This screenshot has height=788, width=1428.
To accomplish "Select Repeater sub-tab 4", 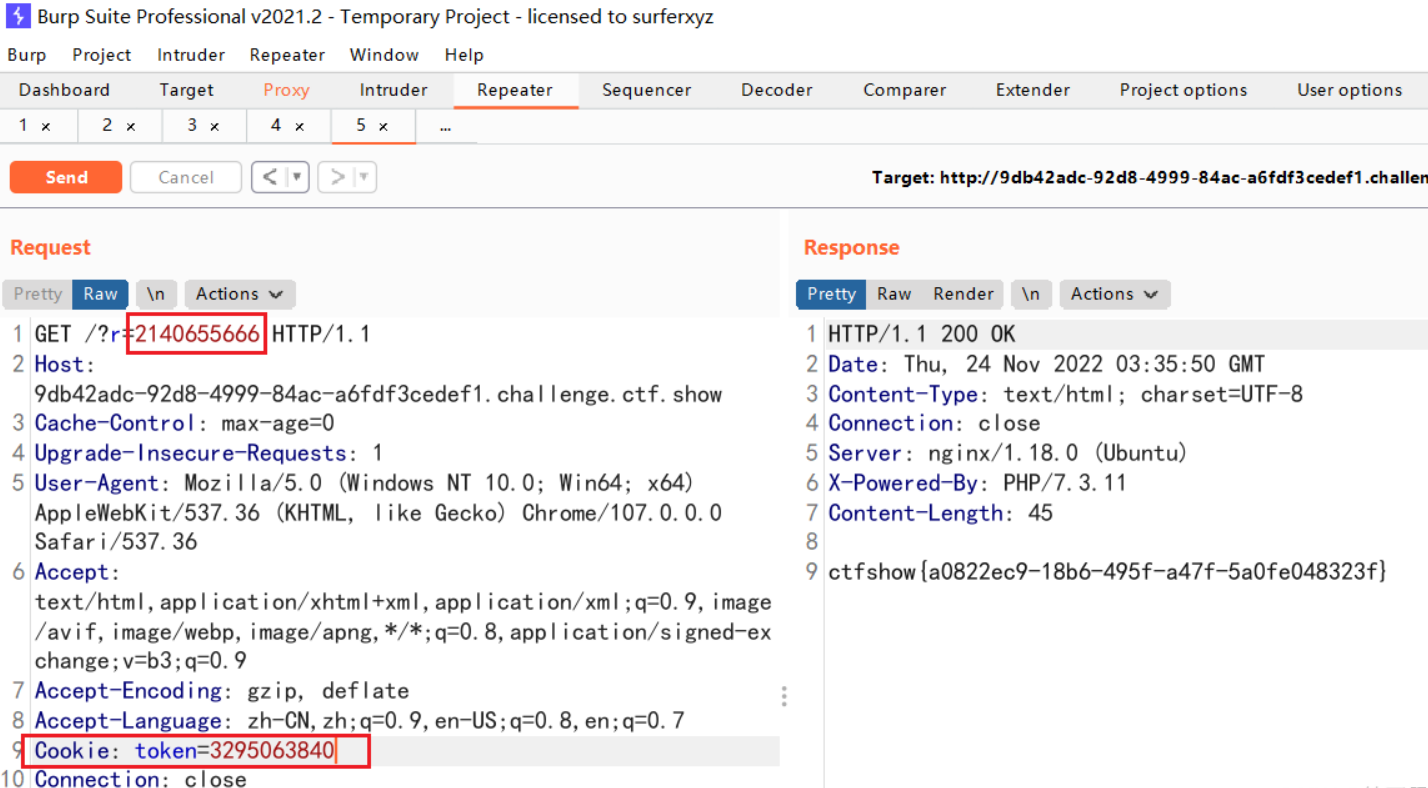I will [276, 126].
